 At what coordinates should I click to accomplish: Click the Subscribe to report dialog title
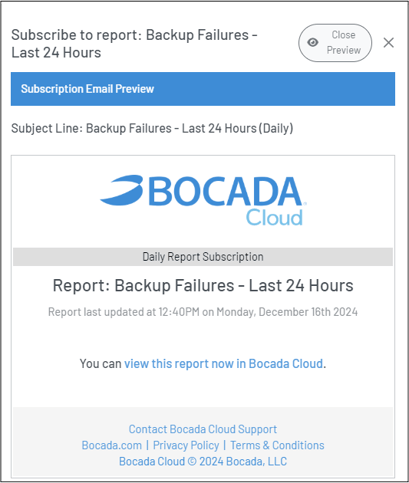pyautogui.click(x=134, y=44)
